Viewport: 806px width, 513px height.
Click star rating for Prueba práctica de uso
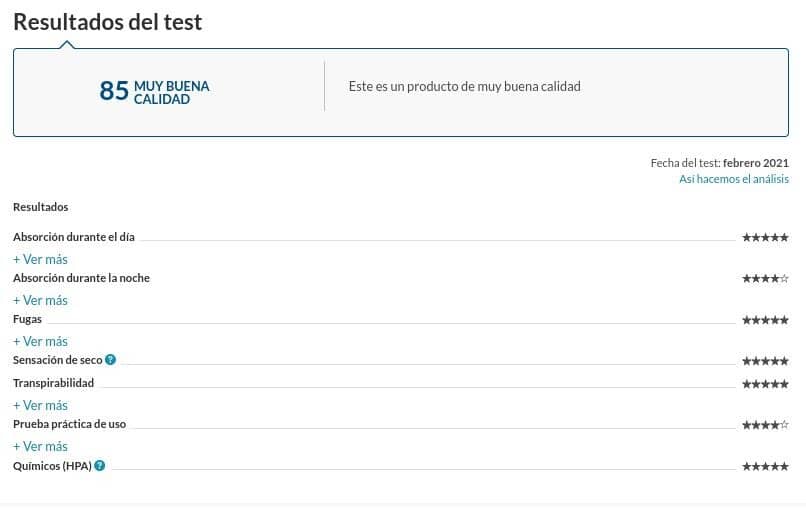[x=765, y=425]
